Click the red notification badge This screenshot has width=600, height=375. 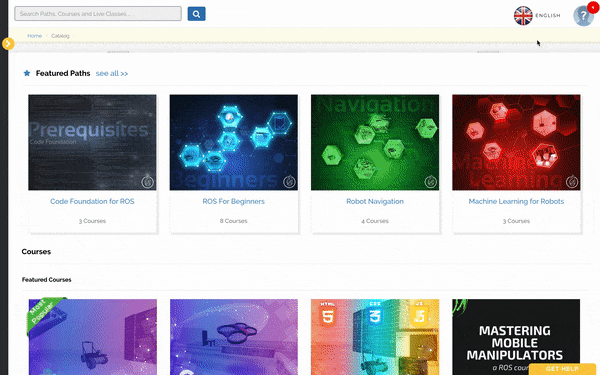593,7
